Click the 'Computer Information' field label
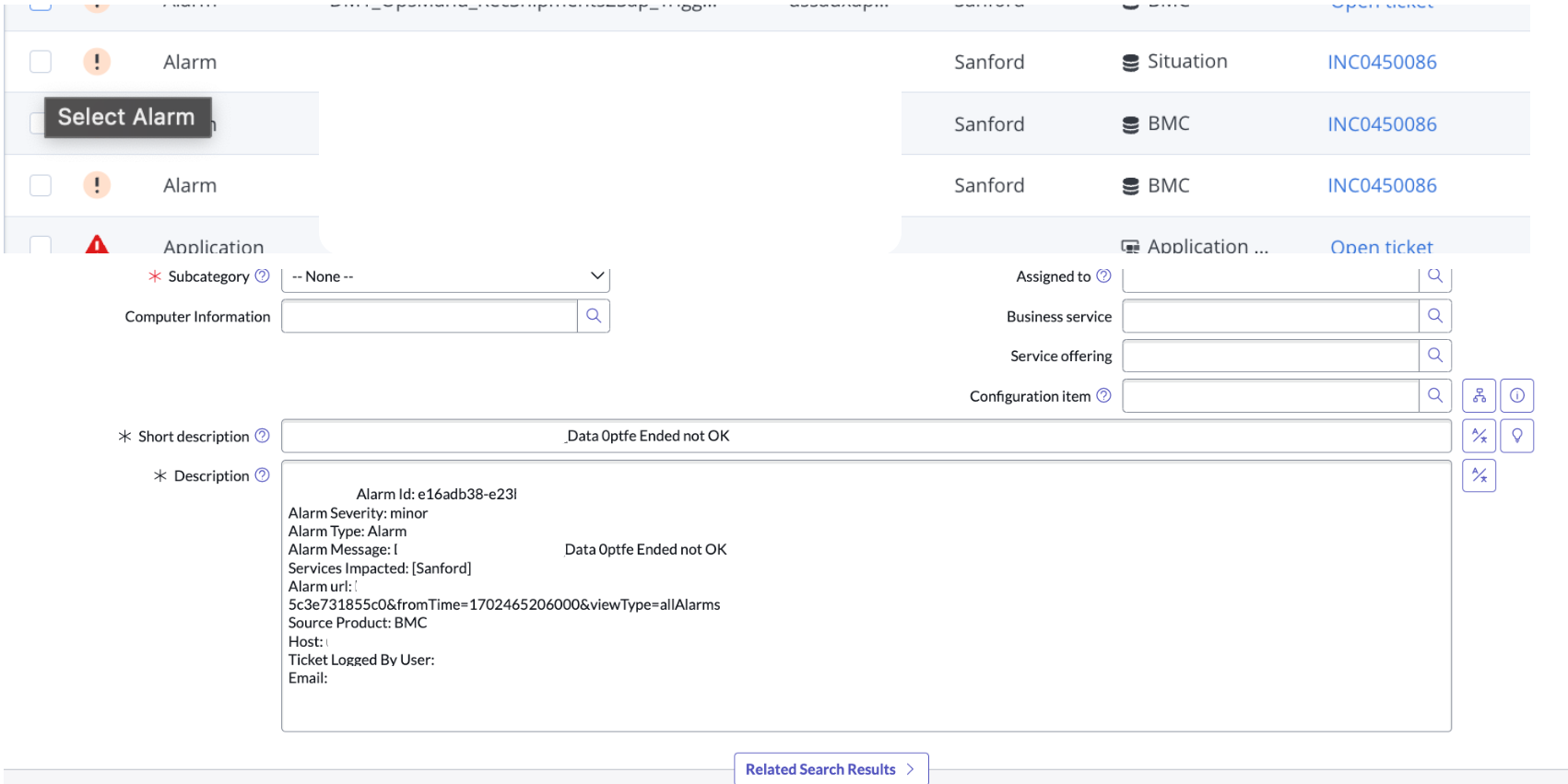This screenshot has width=1568, height=784. pyautogui.click(x=198, y=316)
